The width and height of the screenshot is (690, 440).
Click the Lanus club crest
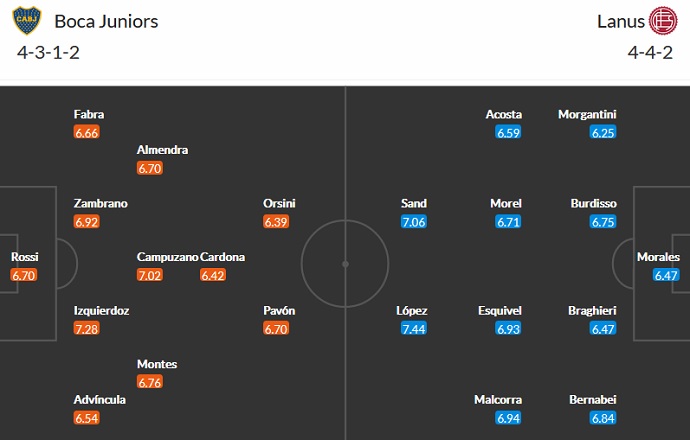662,21
